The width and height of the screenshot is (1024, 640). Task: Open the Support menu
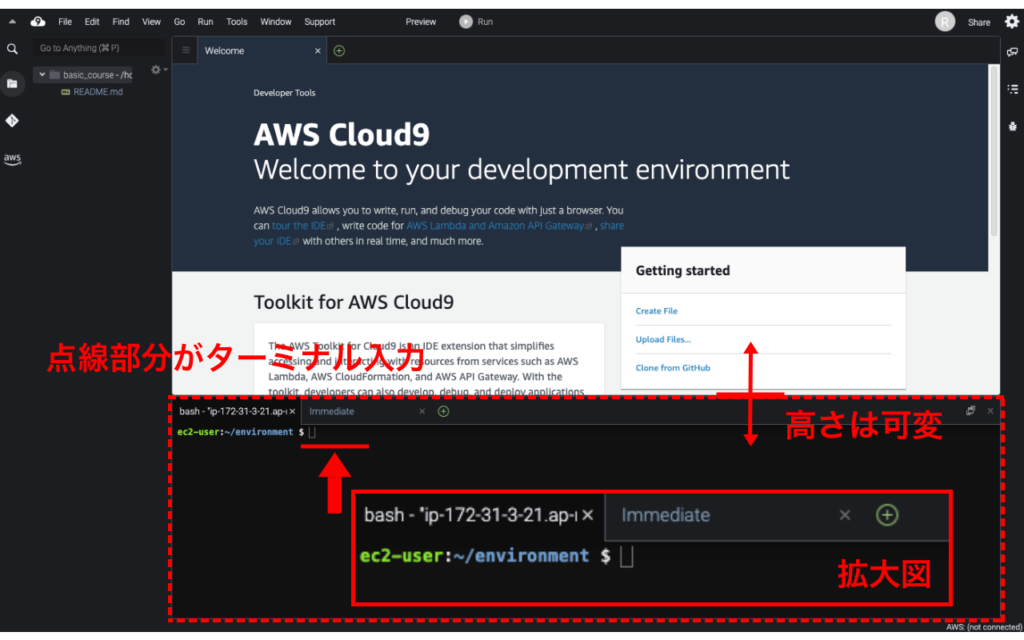(x=319, y=22)
